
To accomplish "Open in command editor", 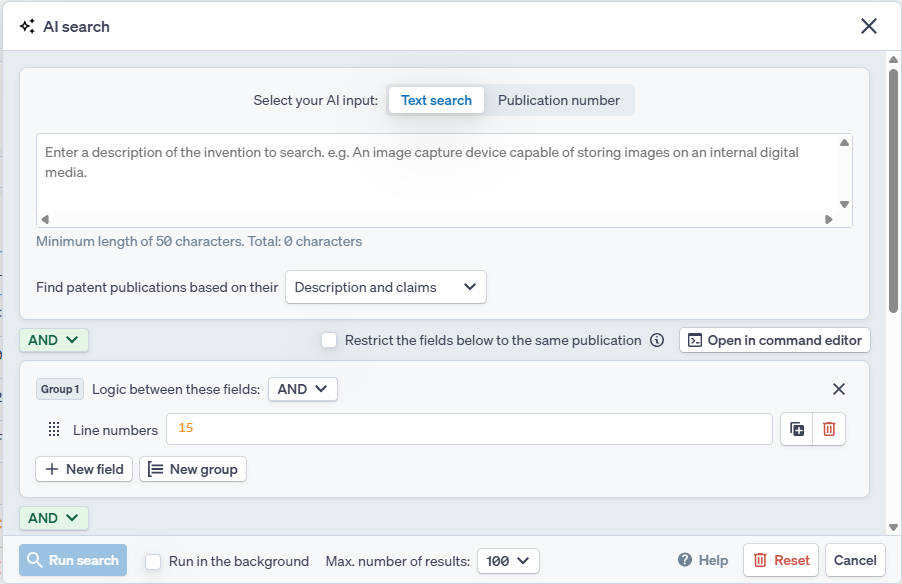I will pos(775,340).
